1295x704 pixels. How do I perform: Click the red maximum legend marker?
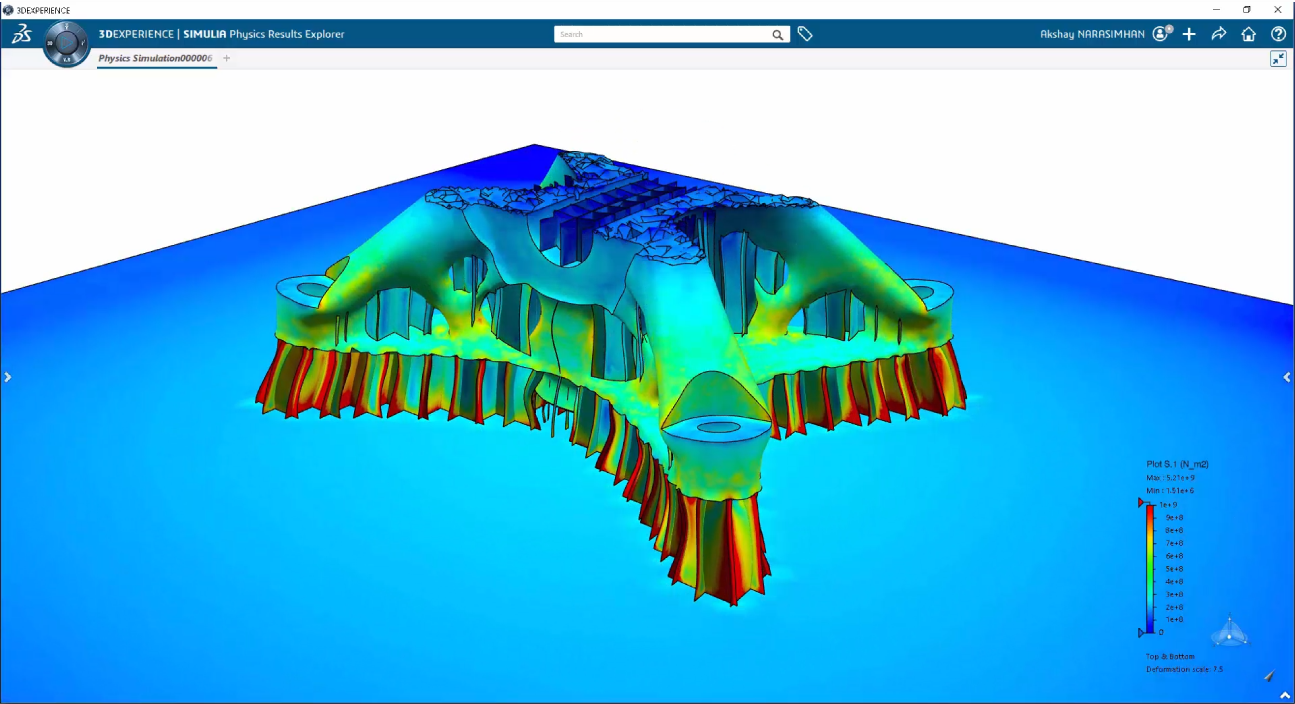click(1141, 504)
